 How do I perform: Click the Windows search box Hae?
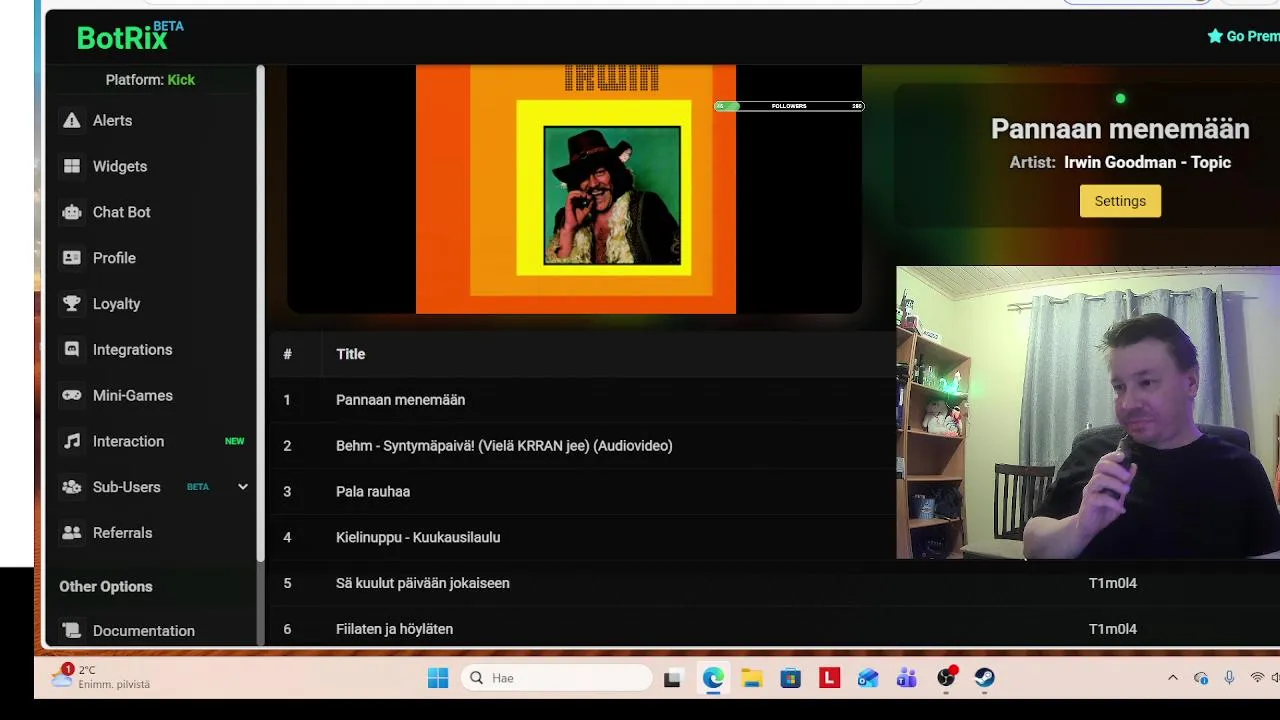click(x=556, y=678)
